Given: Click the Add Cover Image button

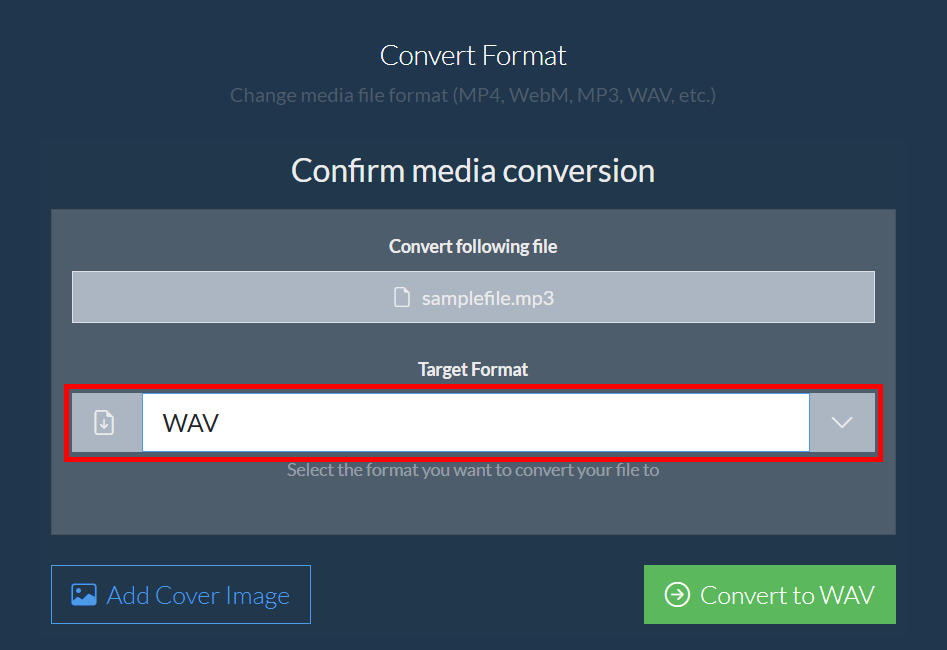Looking at the screenshot, I should click(181, 594).
